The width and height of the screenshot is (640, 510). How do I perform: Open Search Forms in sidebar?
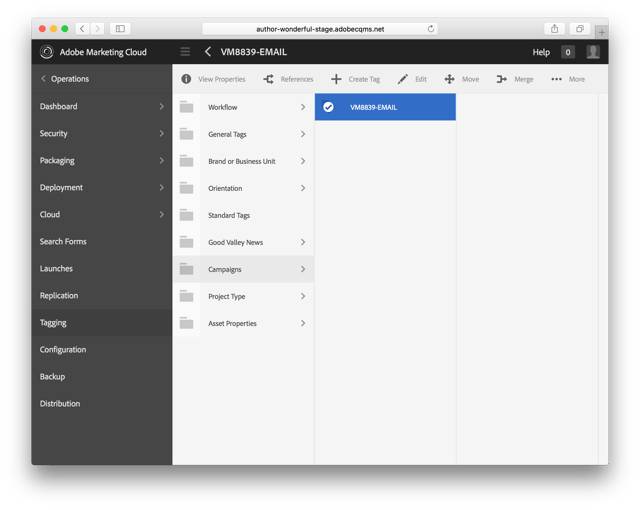pyautogui.click(x=102, y=242)
